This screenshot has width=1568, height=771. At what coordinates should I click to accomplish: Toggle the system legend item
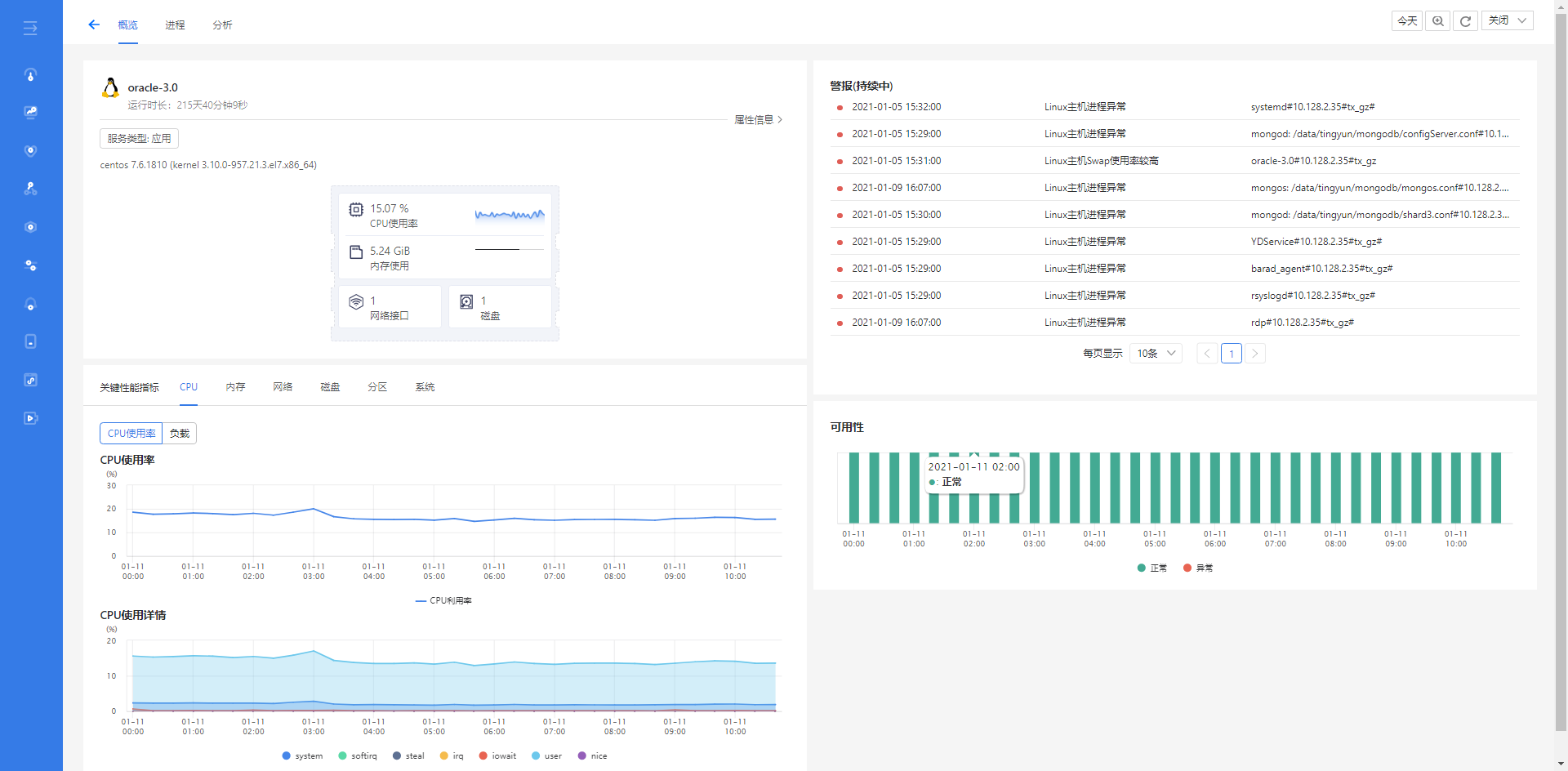coord(302,756)
